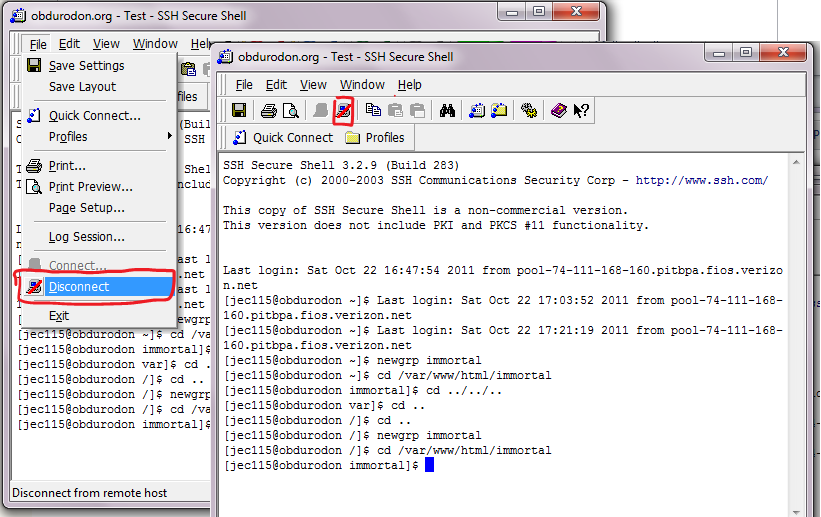Click the Copy toolbar icon

click(373, 110)
